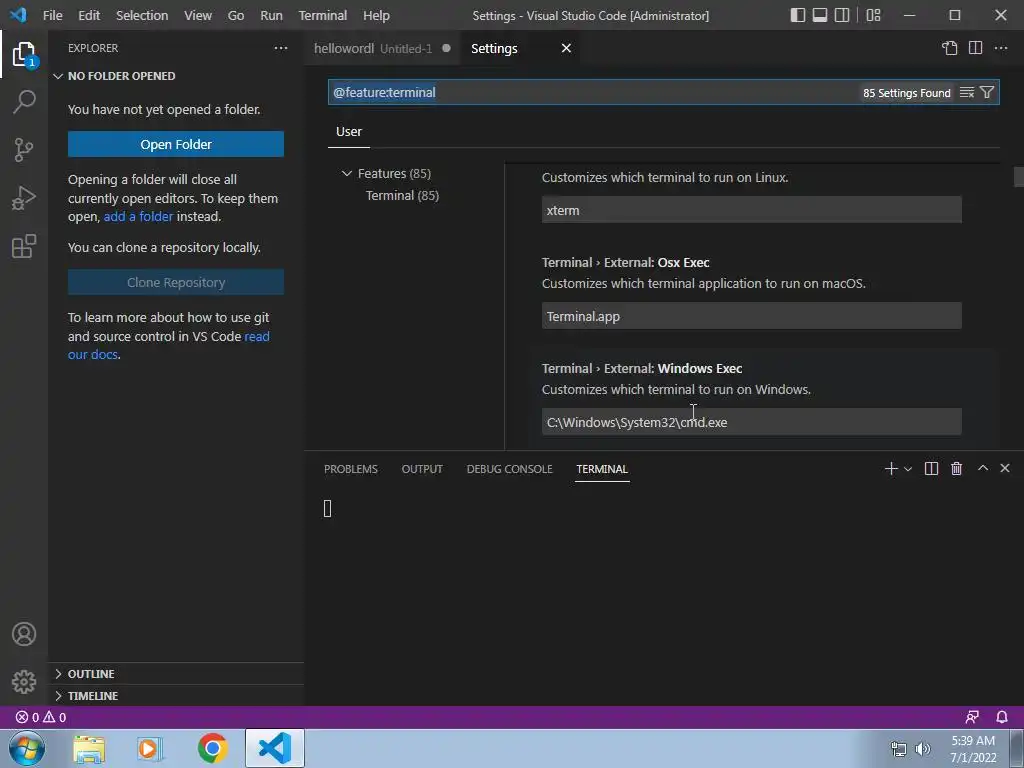This screenshot has width=1024, height=768.
Task: Open Google Chrome from the taskbar
Action: tap(212, 748)
